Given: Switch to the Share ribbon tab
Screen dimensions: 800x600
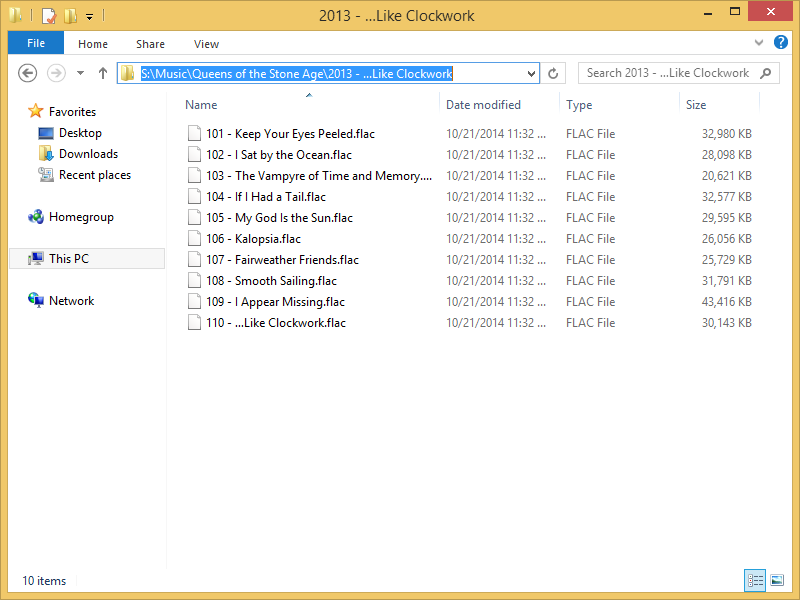Looking at the screenshot, I should click(x=150, y=44).
